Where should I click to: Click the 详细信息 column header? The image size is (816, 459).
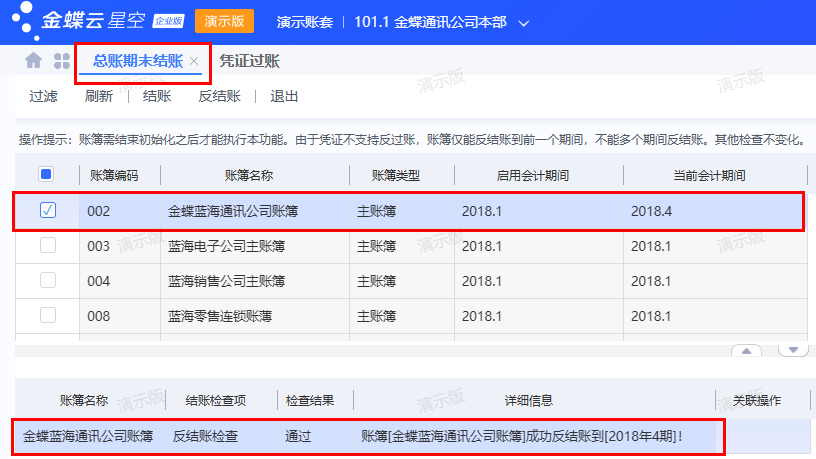[x=528, y=400]
